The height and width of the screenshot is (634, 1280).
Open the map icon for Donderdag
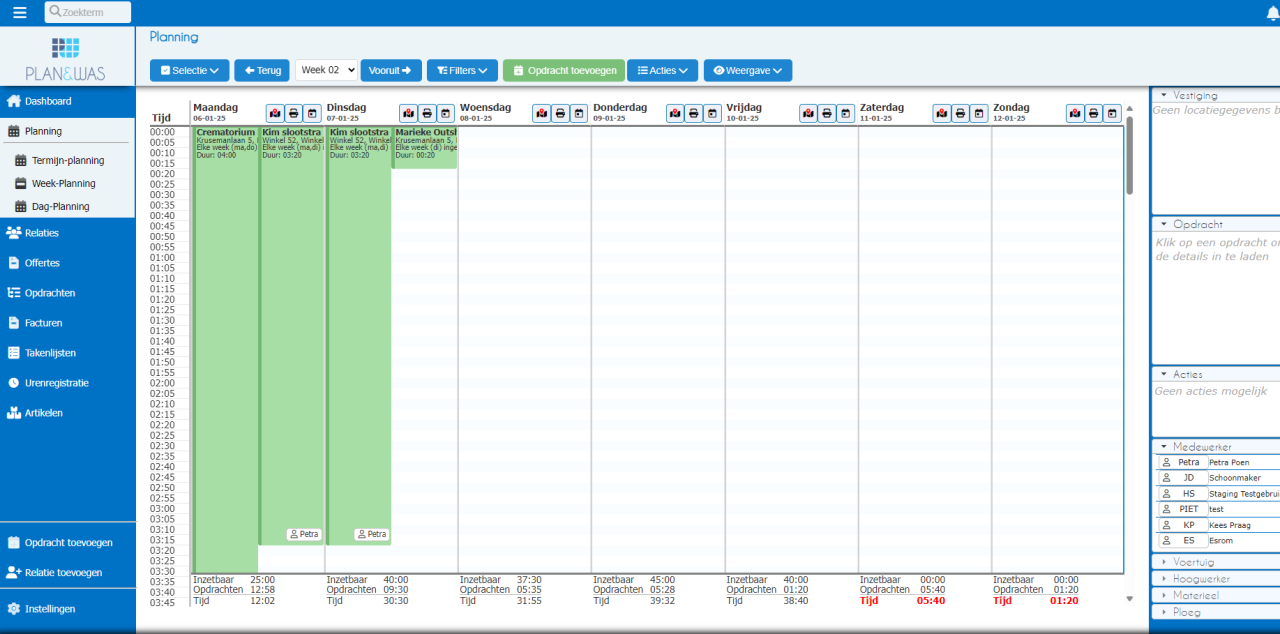pyautogui.click(x=675, y=113)
